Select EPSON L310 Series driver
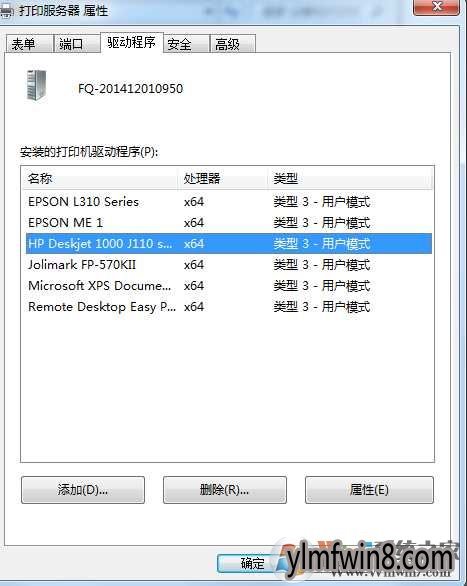The height and width of the screenshot is (586, 467). tap(229, 202)
